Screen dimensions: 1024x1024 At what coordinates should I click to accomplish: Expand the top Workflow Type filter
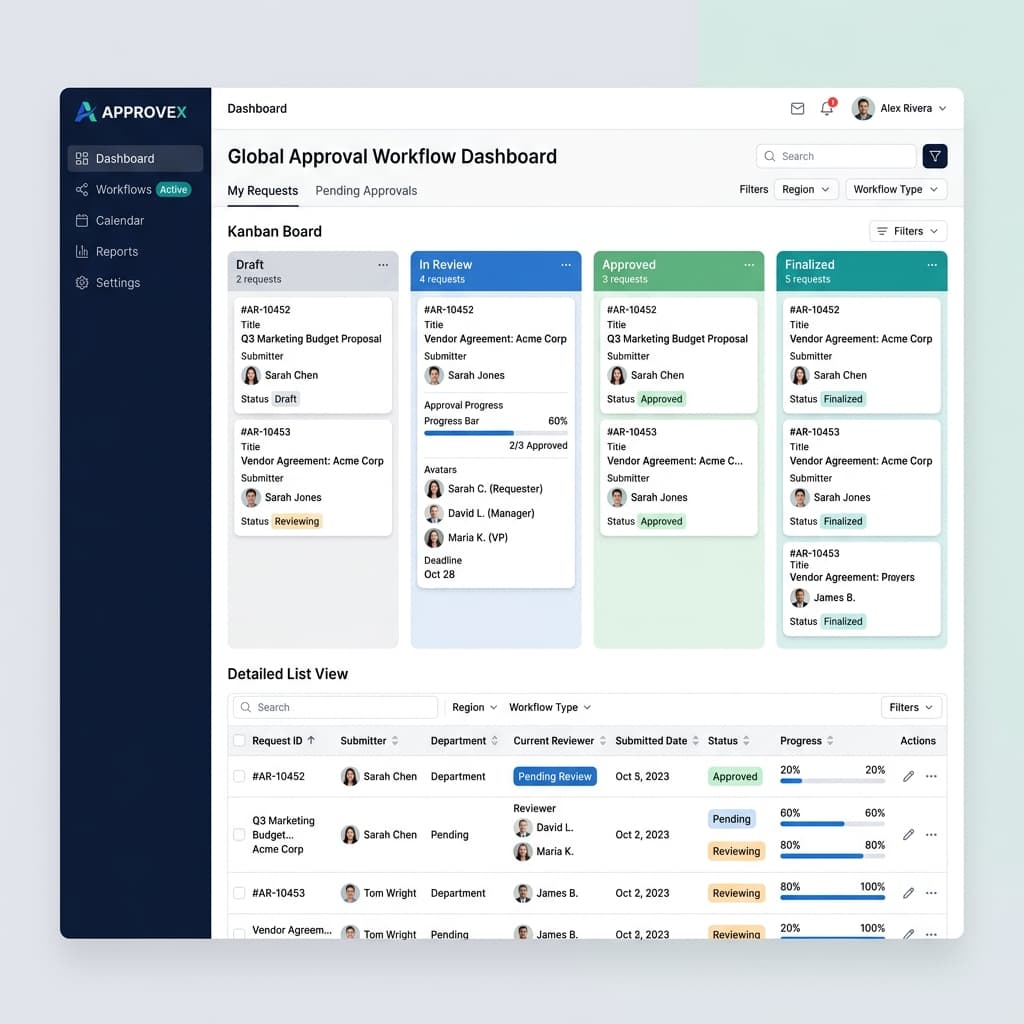895,189
